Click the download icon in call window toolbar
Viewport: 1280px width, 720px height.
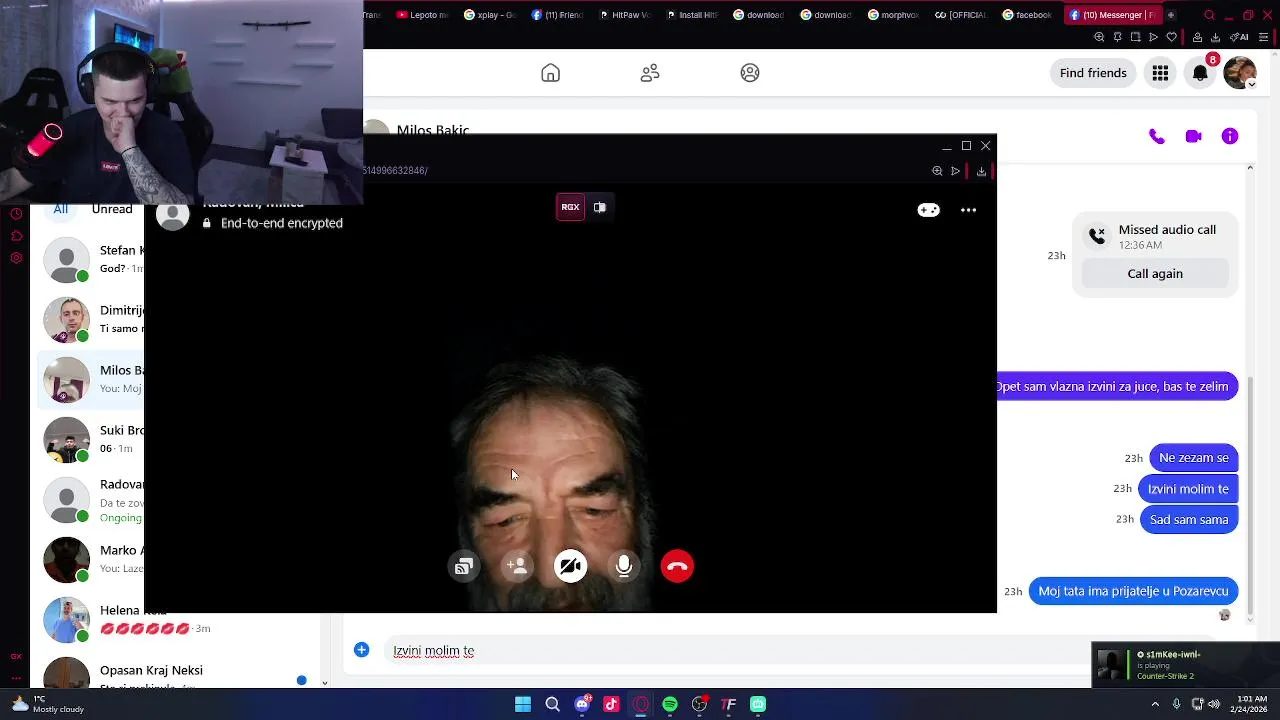[x=981, y=171]
